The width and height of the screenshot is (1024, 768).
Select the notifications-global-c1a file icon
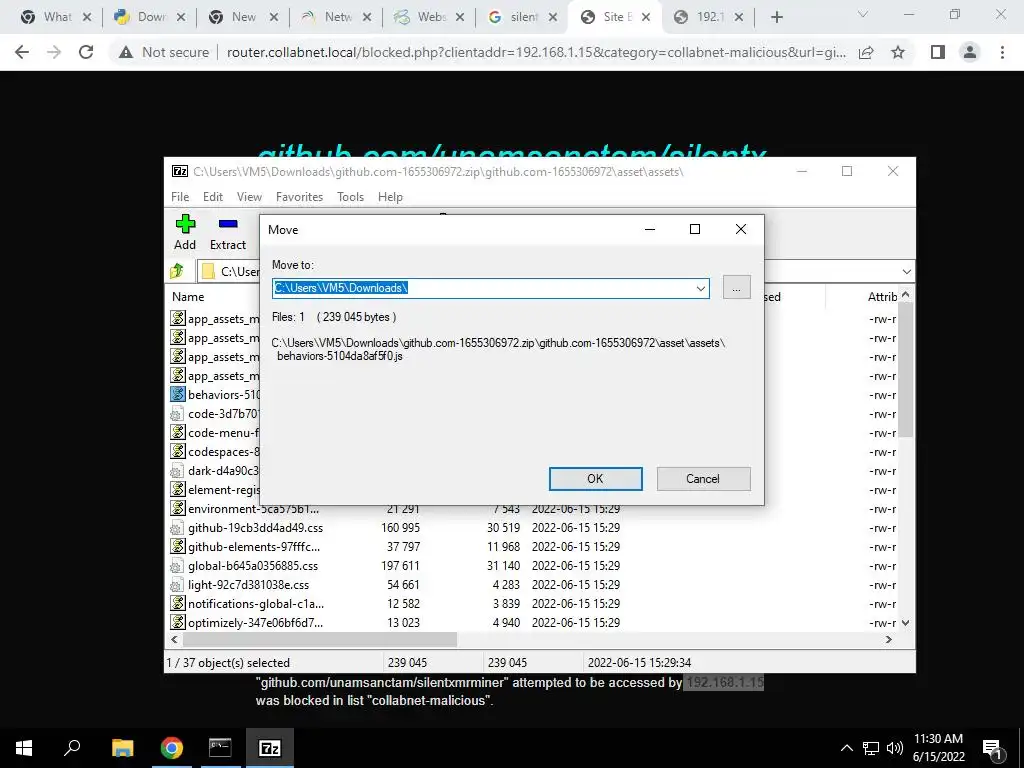[x=178, y=603]
